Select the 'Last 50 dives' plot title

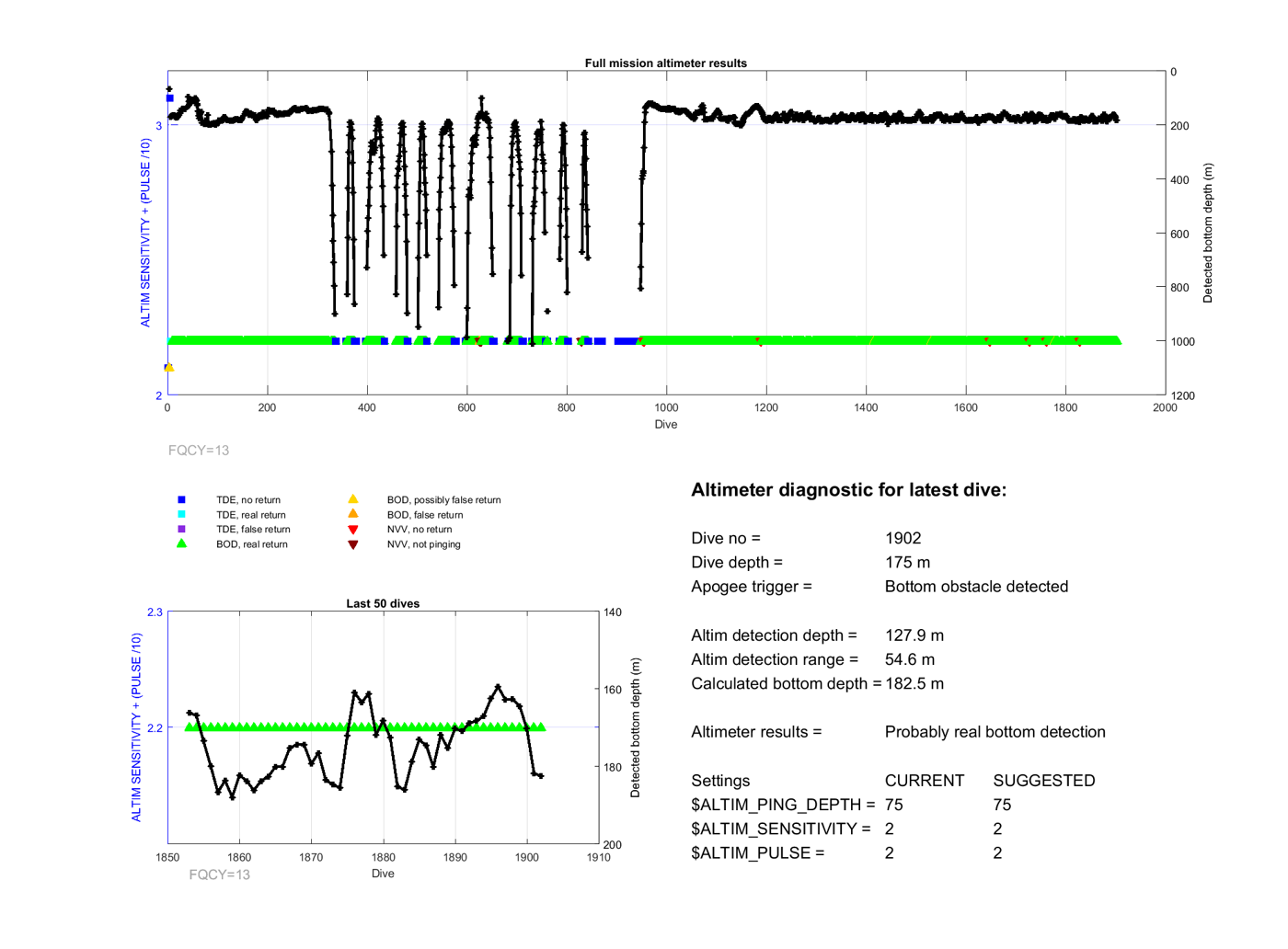pos(383,604)
